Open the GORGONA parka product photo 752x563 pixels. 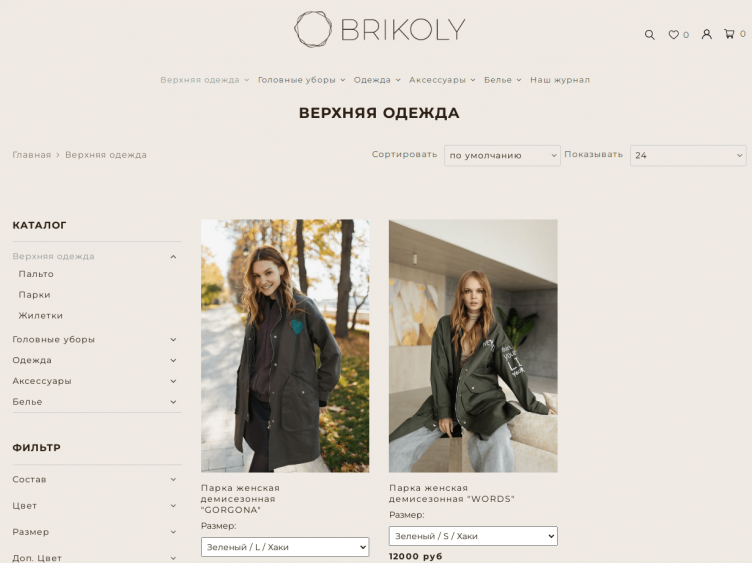click(x=285, y=346)
